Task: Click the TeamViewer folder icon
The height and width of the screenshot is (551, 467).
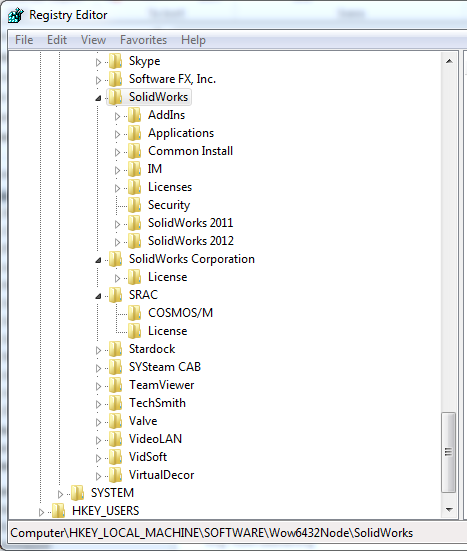Action: [x=115, y=385]
